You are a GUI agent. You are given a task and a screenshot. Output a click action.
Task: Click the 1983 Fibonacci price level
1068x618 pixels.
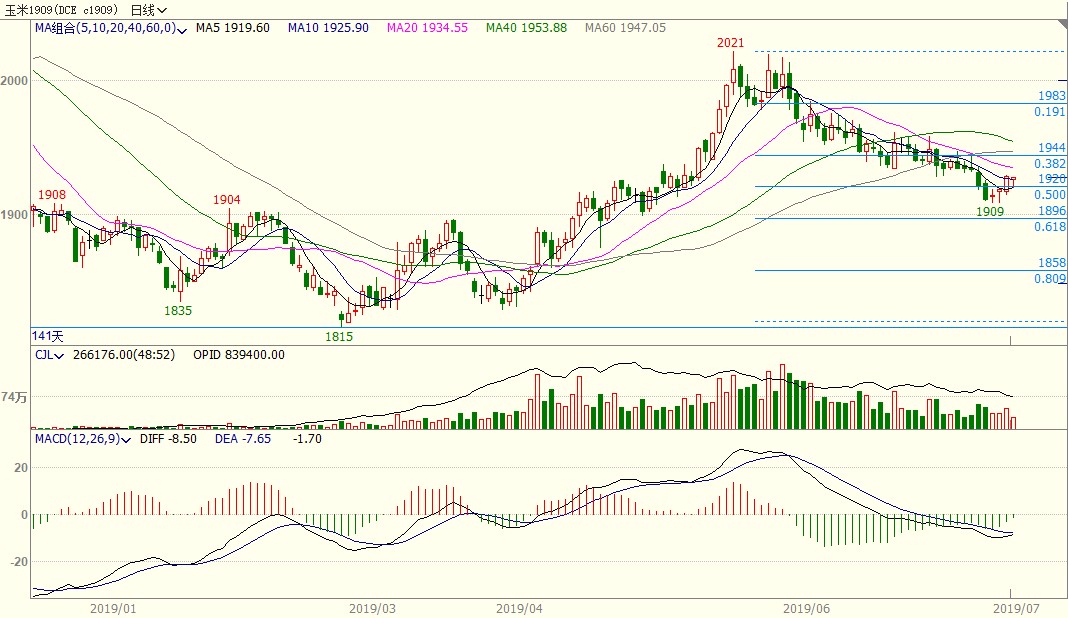(x=1051, y=96)
